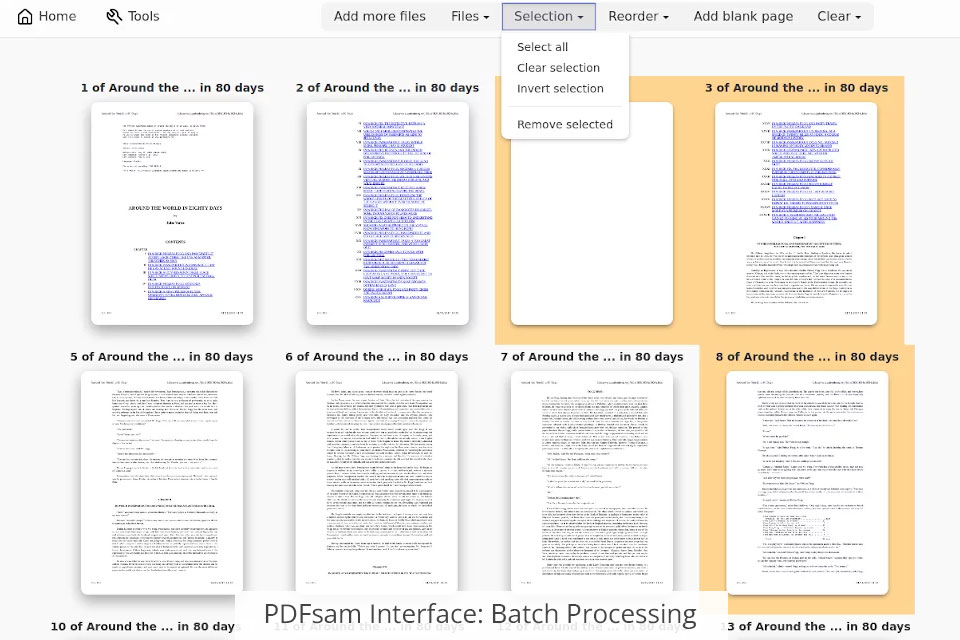This screenshot has height=640, width=960.
Task: Collapse the Selection dropdown menu
Action: 549,17
